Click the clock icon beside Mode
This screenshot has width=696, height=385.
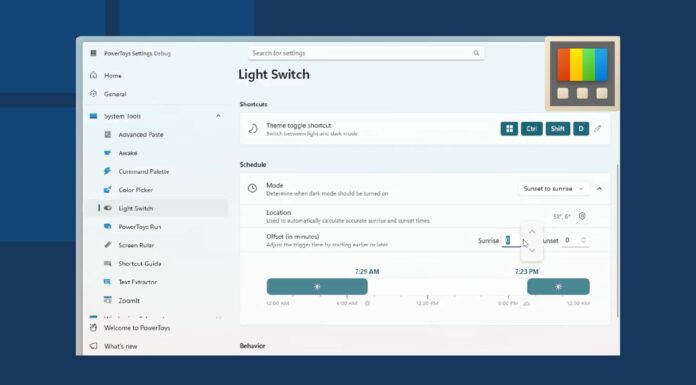pyautogui.click(x=252, y=188)
